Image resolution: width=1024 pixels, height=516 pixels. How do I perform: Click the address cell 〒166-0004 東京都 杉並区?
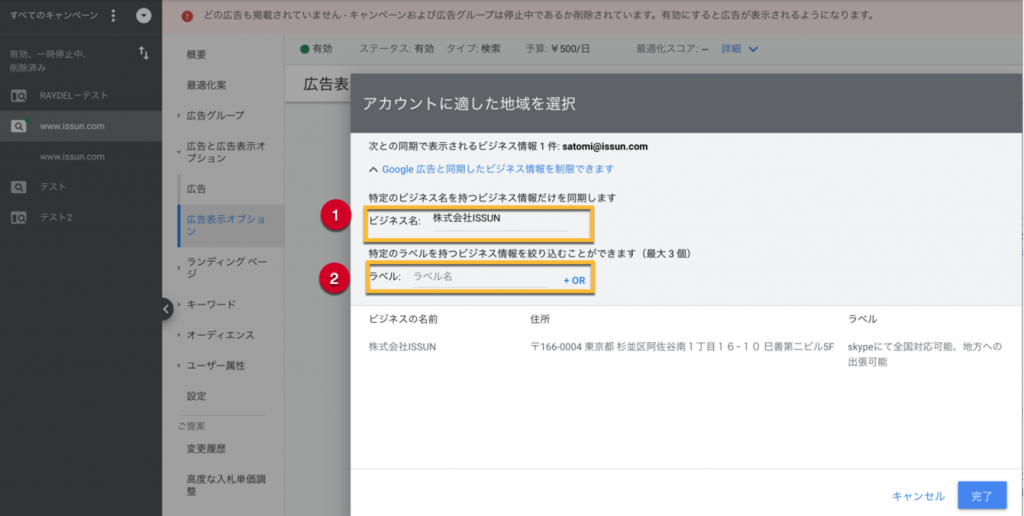(x=682, y=347)
